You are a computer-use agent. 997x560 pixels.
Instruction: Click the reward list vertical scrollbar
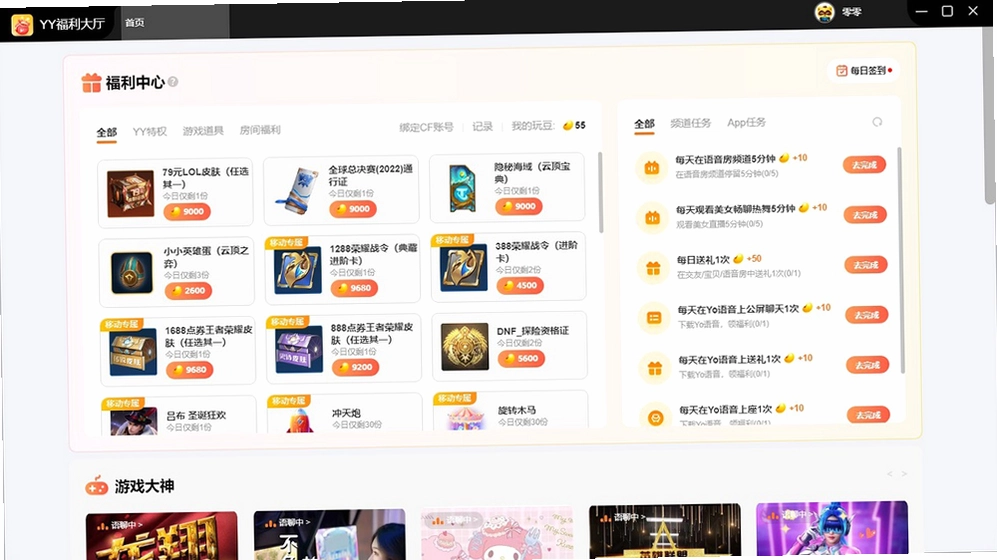600,192
